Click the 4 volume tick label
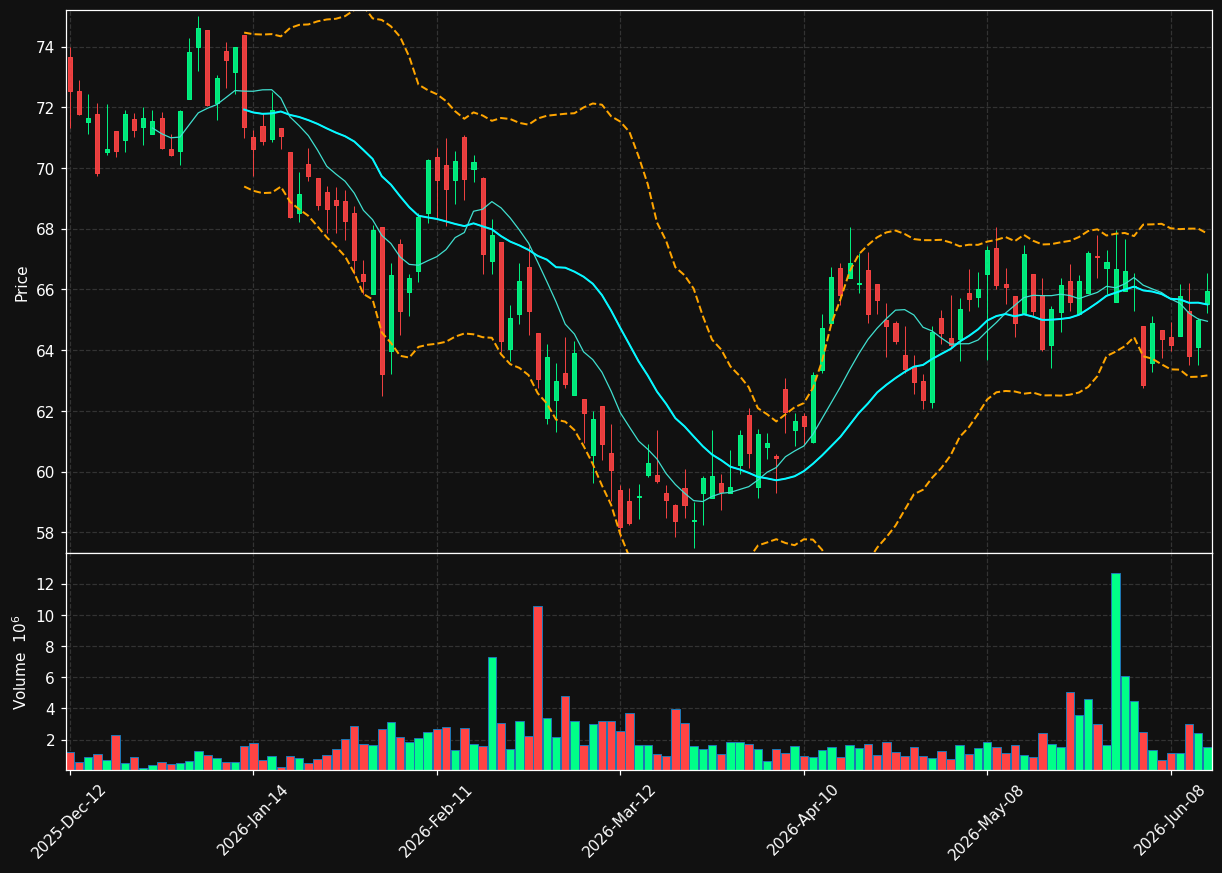 pos(51,709)
